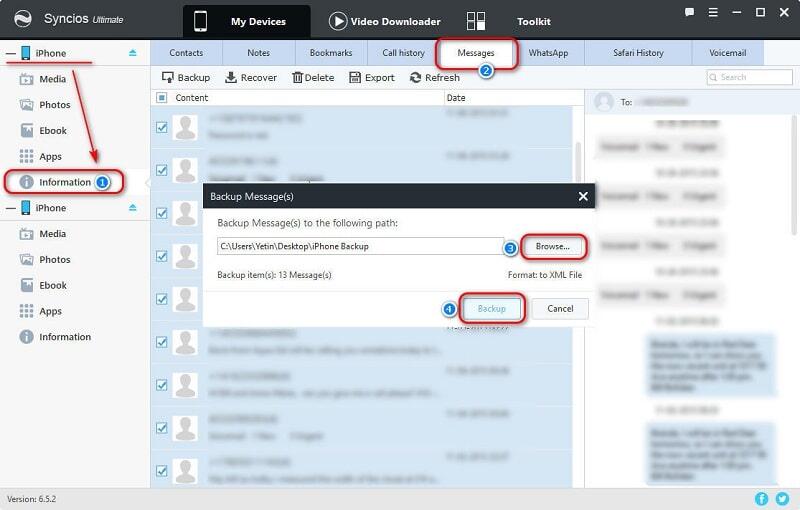Viewport: 800px width, 510px height.
Task: Open the Facebook icon in status bar
Action: coord(763,497)
